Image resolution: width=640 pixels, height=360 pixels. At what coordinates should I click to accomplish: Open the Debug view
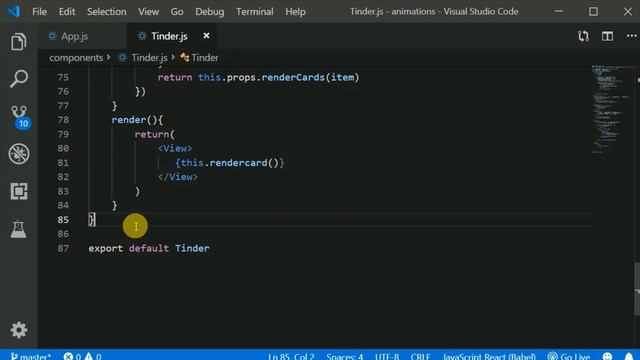(18, 154)
